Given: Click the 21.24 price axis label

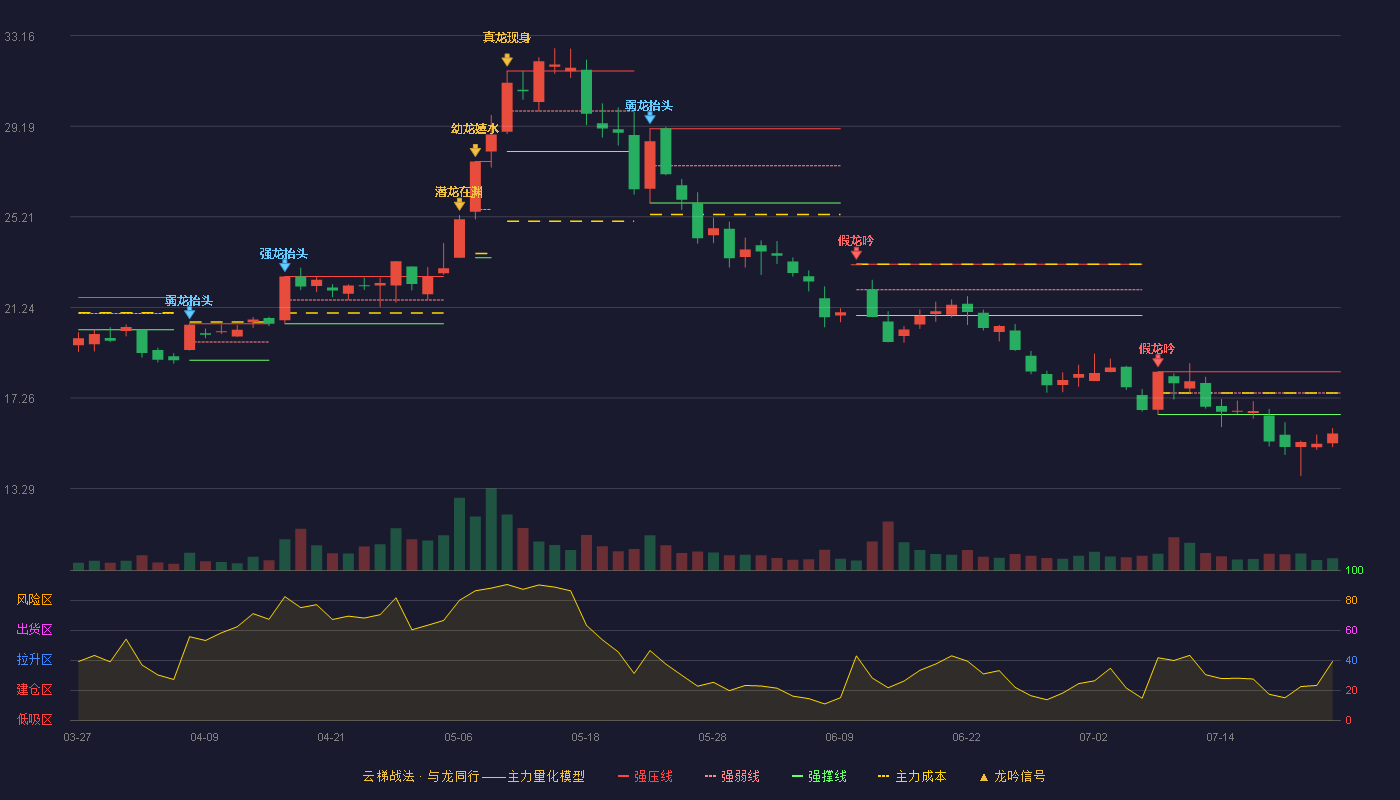Looking at the screenshot, I should (x=19, y=309).
